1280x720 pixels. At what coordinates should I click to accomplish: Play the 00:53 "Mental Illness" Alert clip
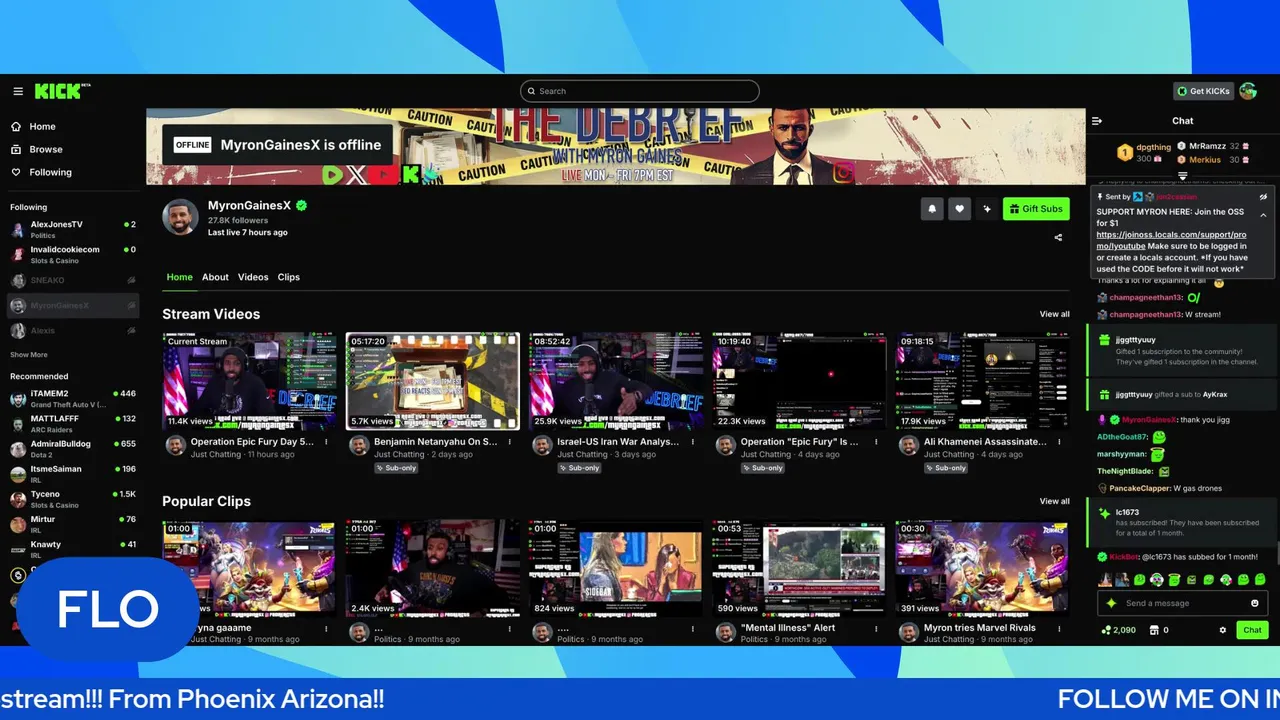click(799, 568)
